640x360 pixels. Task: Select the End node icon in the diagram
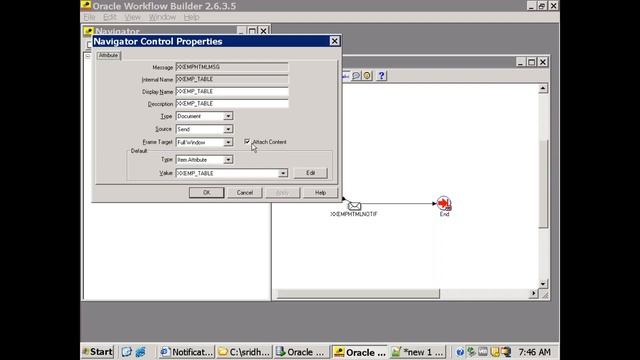pyautogui.click(x=444, y=203)
